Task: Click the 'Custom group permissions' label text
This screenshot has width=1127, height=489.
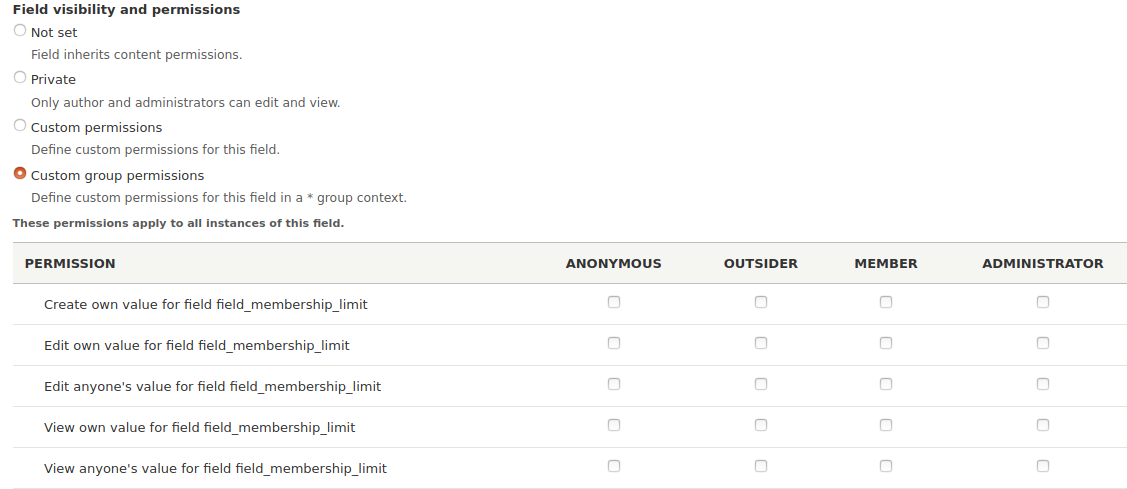Action: coord(117,176)
